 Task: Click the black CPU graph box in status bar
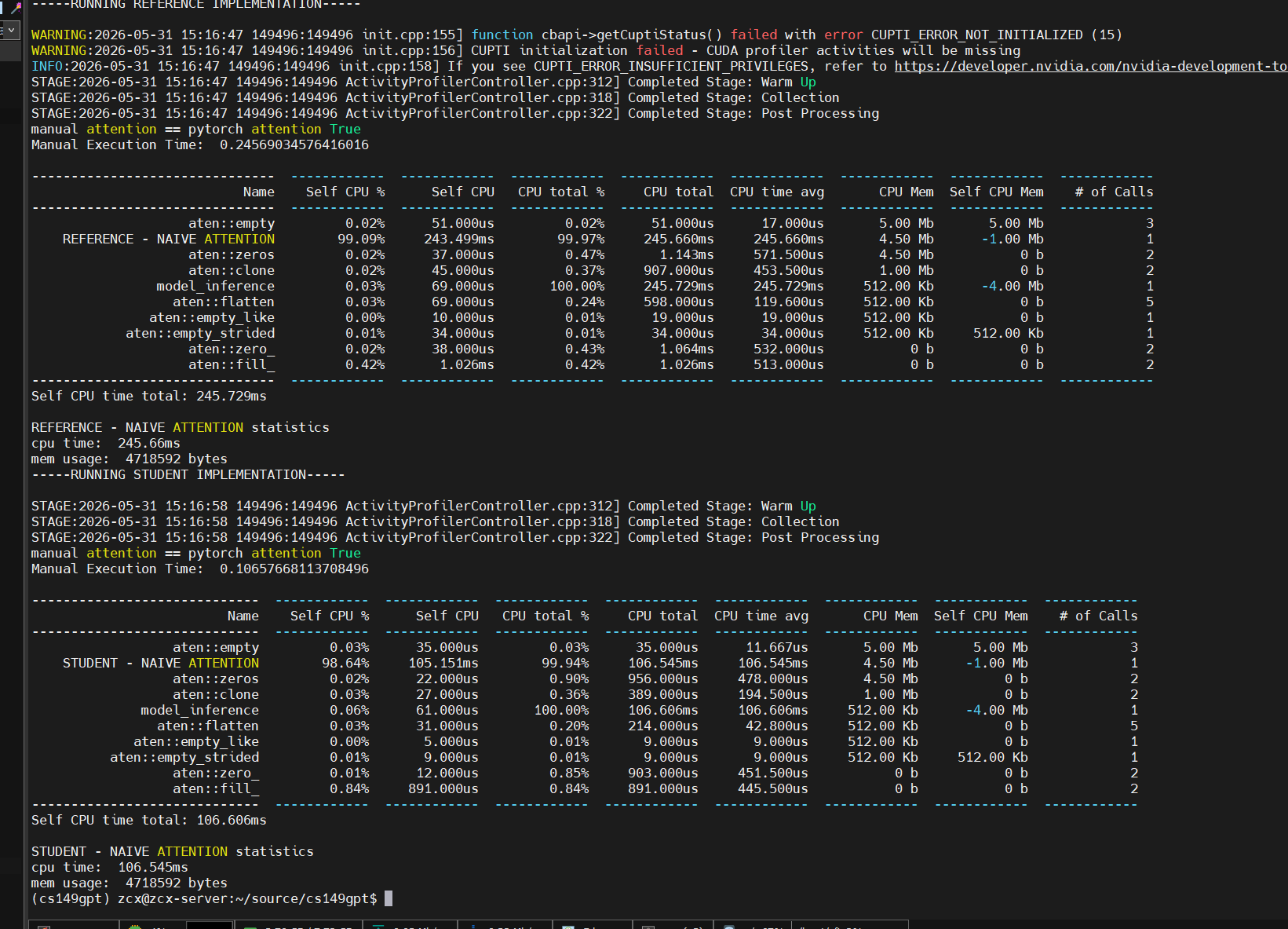(x=210, y=926)
